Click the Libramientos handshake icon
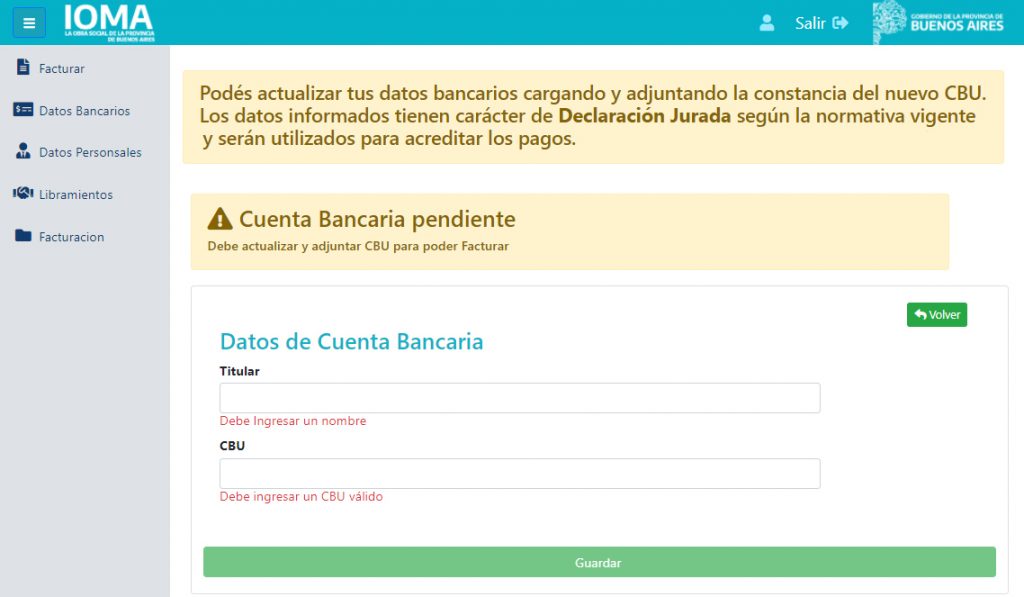 pyautogui.click(x=23, y=194)
